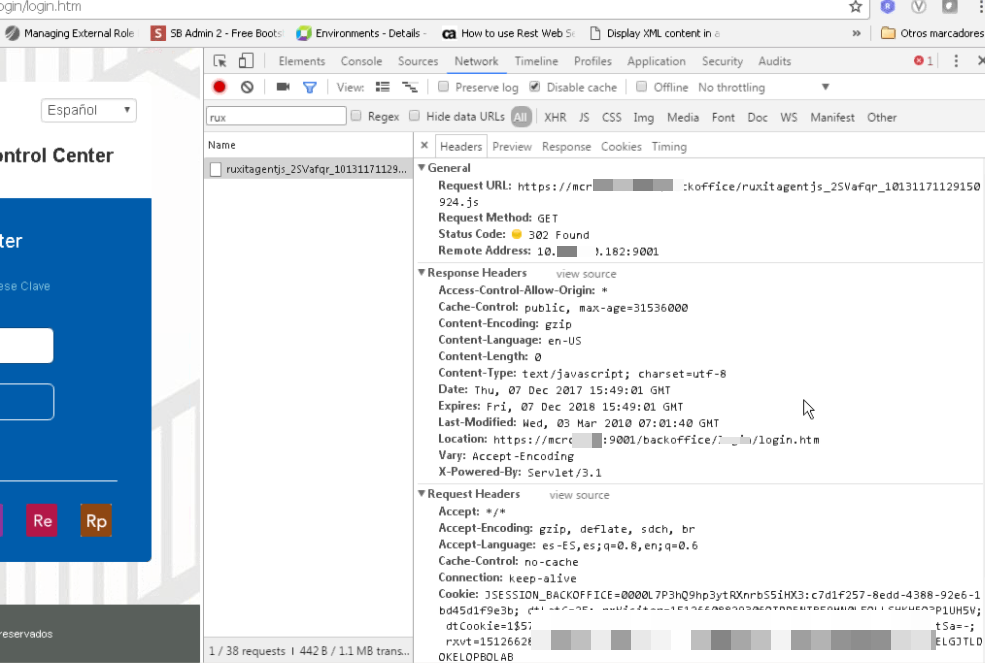Filter requests by XHR type
985x663 pixels.
(555, 117)
